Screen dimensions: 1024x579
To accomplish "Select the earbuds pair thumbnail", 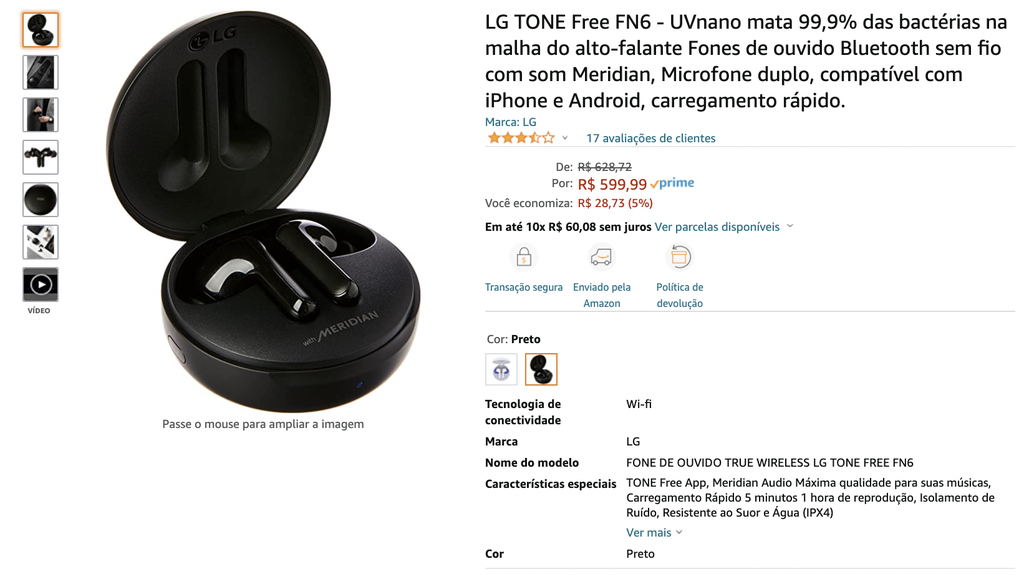I will pos(40,157).
